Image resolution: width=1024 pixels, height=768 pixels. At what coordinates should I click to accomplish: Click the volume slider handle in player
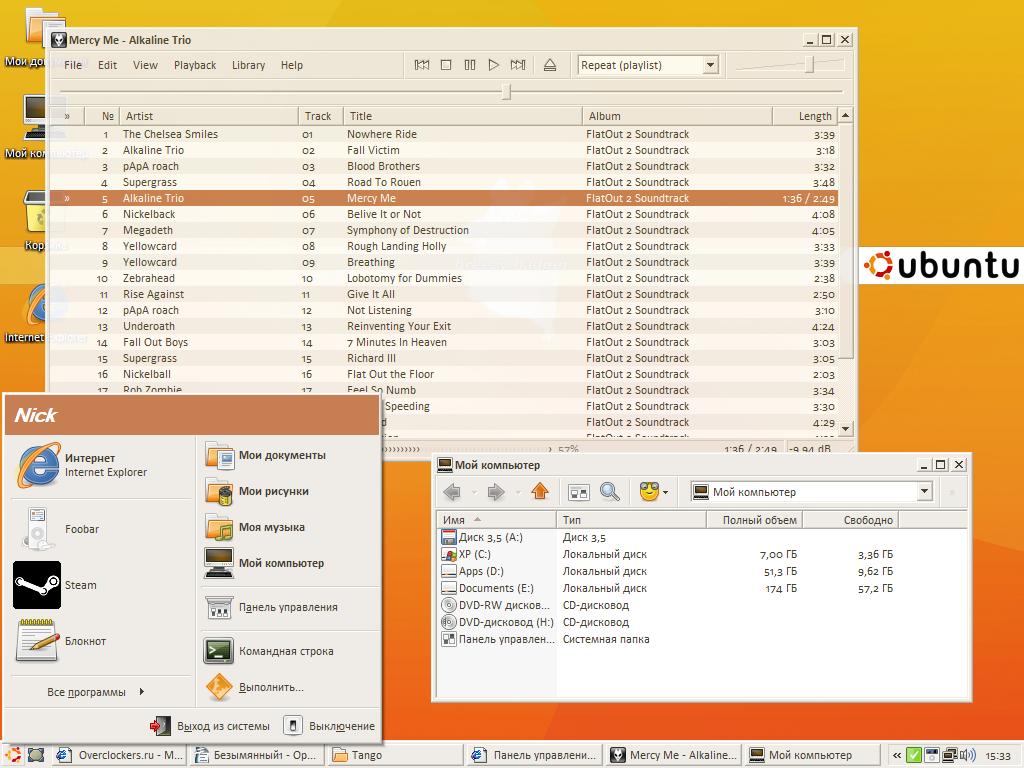(810, 64)
